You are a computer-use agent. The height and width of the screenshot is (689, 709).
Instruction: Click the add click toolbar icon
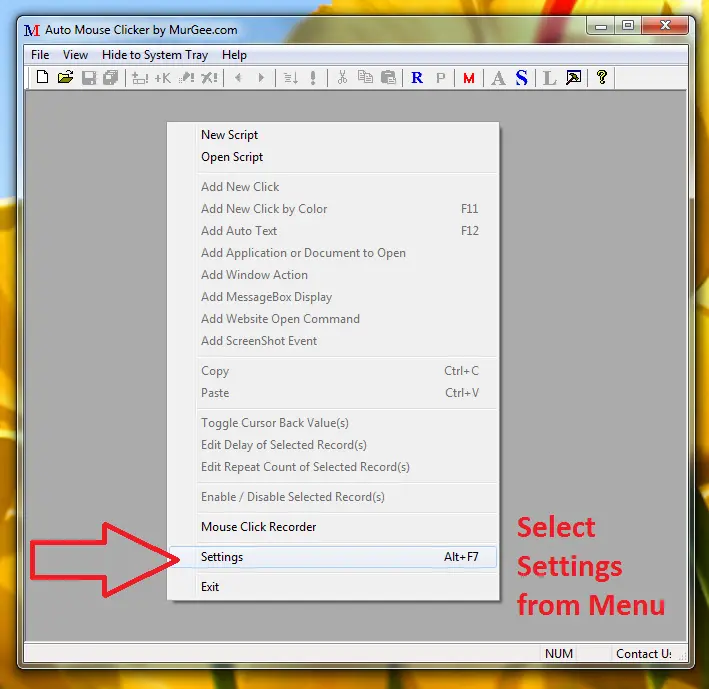tap(140, 78)
